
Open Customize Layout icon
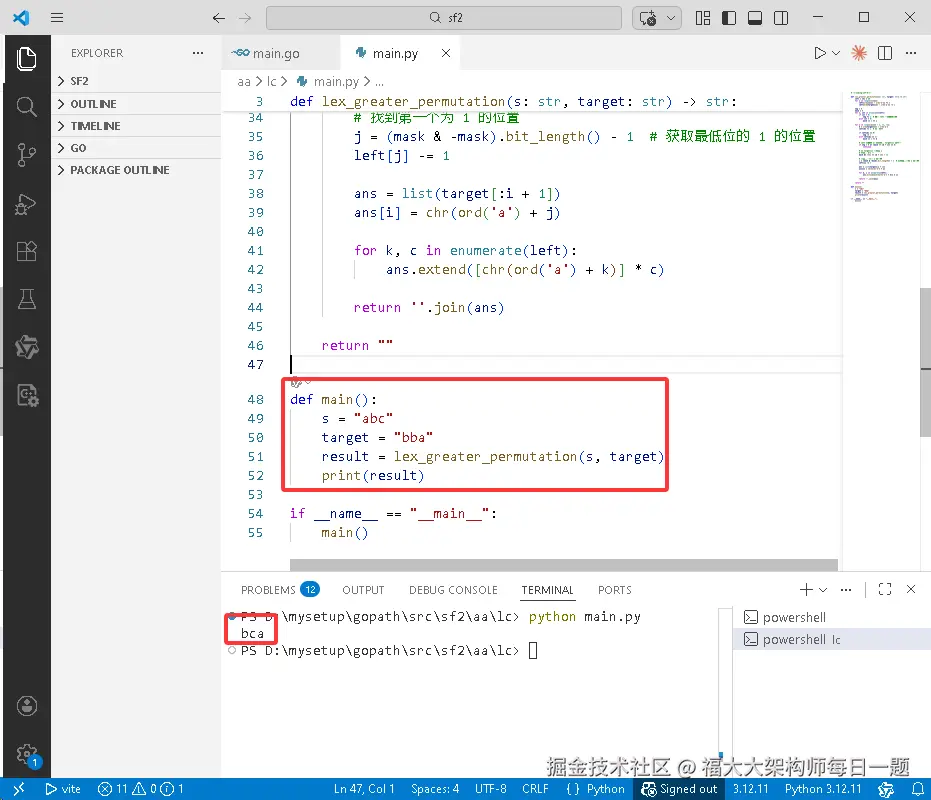[x=703, y=18]
